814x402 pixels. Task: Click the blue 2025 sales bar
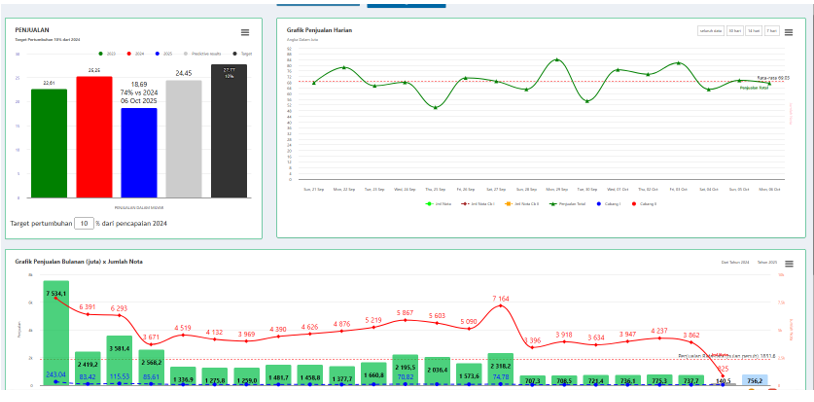tap(139, 150)
